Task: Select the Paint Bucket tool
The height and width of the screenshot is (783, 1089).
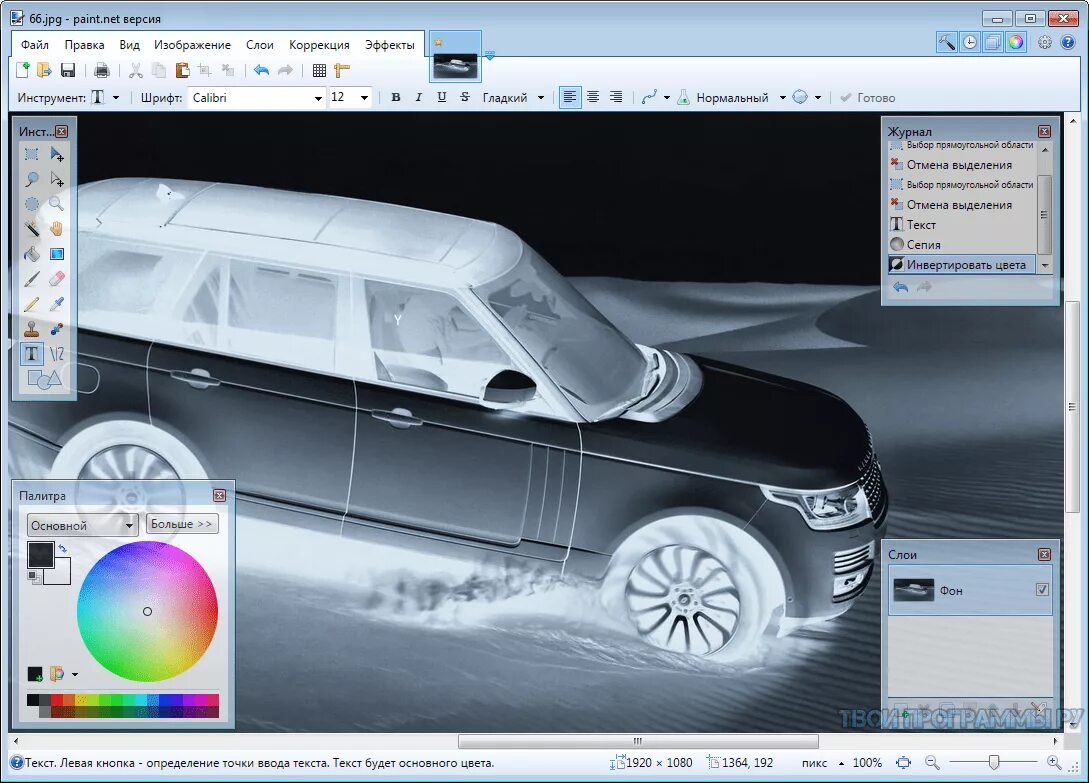Action: coord(31,254)
